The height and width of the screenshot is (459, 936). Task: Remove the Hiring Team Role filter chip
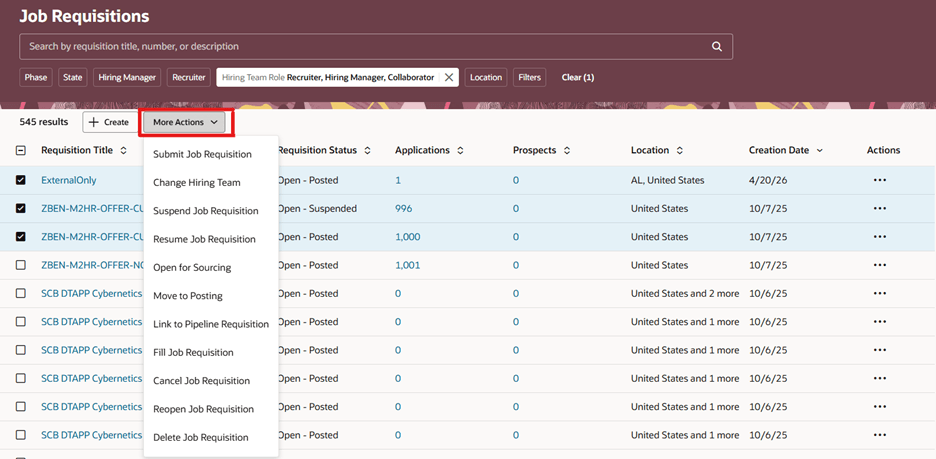449,78
